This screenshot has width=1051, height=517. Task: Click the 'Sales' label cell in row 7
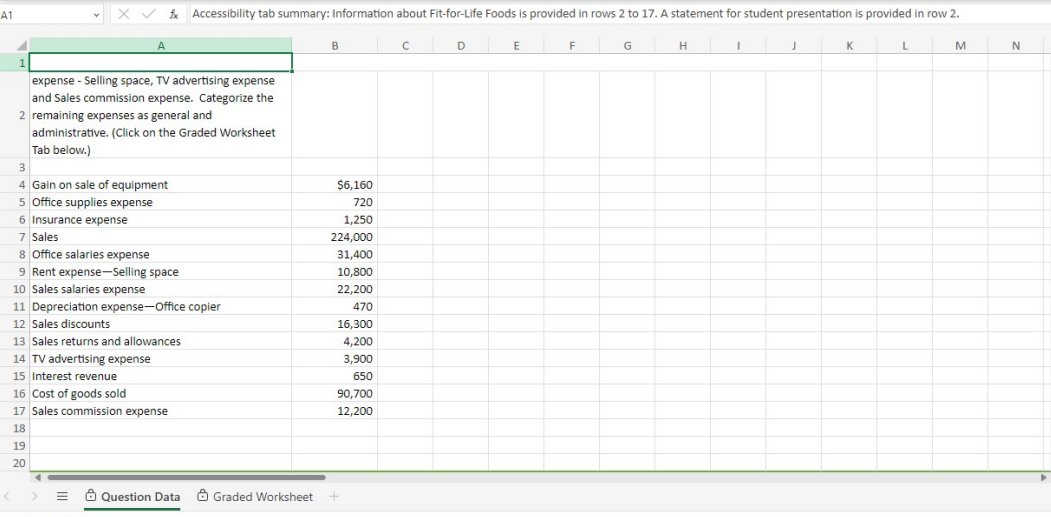161,237
